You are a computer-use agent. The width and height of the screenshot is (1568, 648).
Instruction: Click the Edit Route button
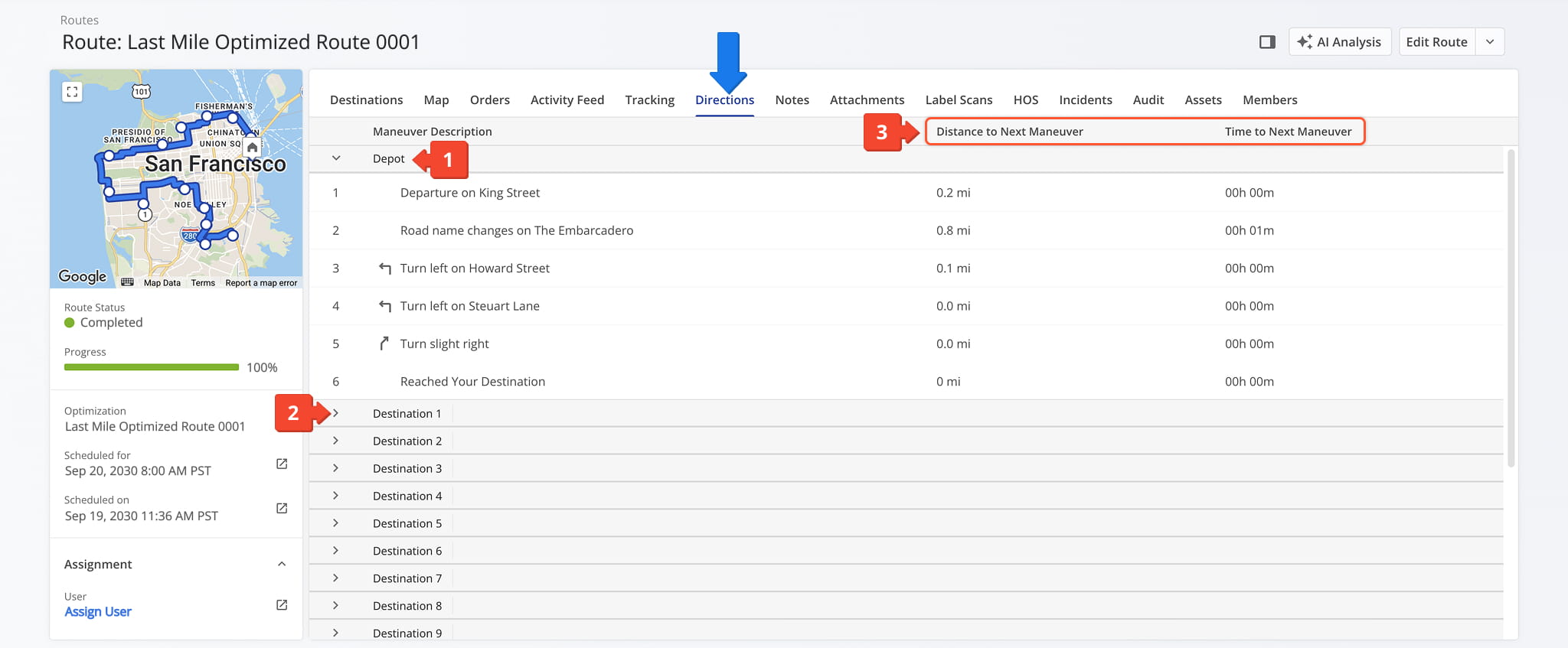click(x=1437, y=42)
